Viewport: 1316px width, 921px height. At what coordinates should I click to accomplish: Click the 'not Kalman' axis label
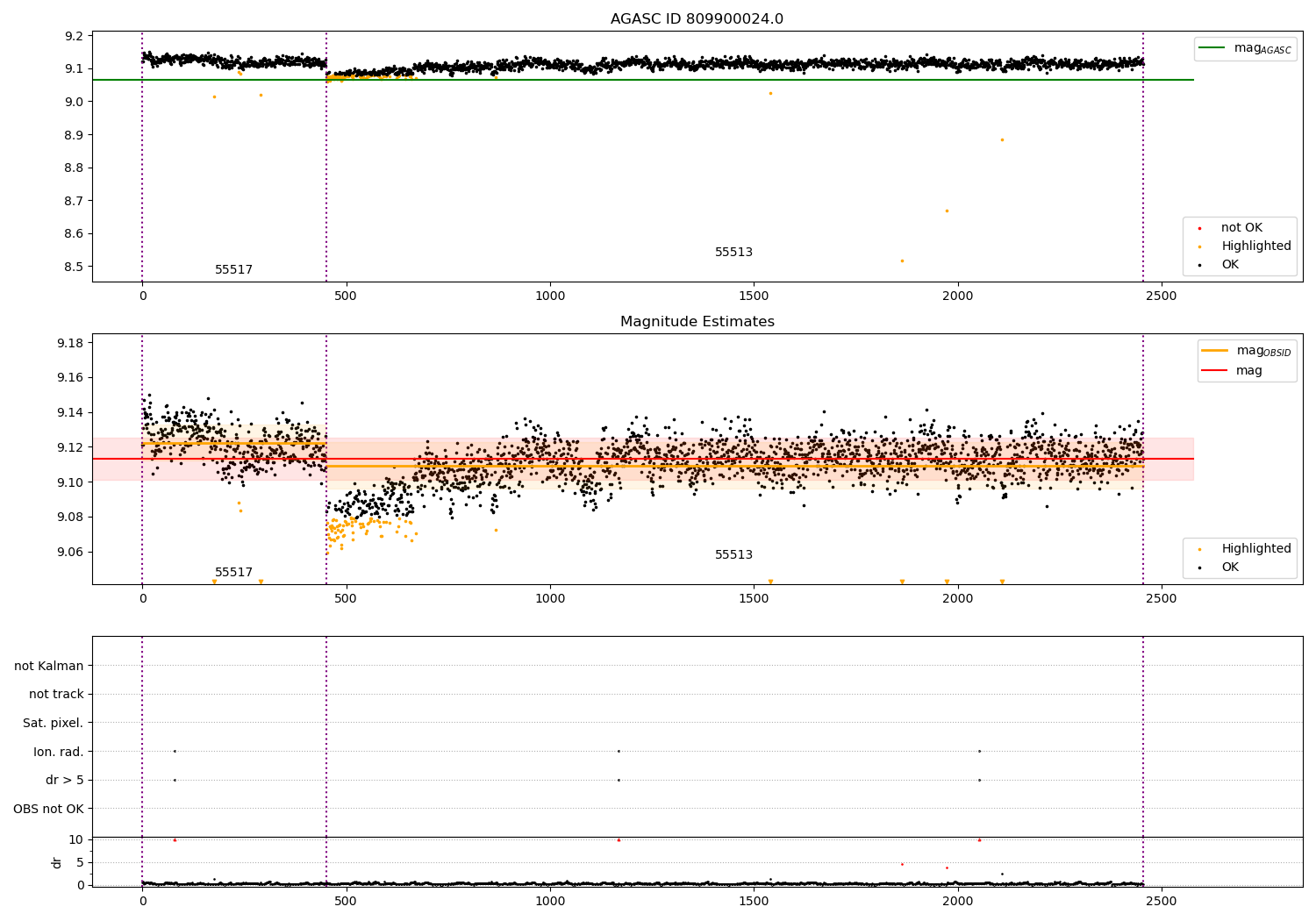click(x=49, y=667)
